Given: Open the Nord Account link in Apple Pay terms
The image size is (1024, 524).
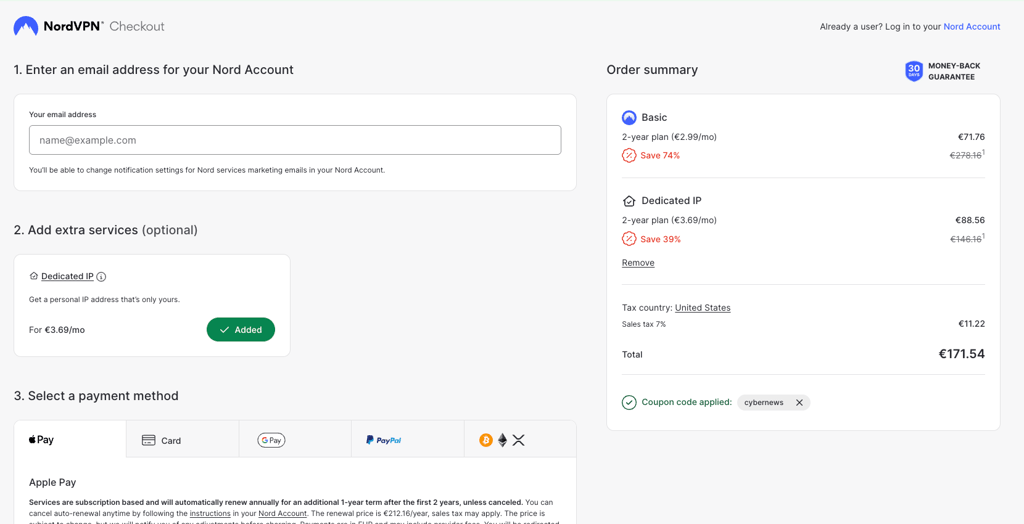Looking at the screenshot, I should pyautogui.click(x=283, y=514).
